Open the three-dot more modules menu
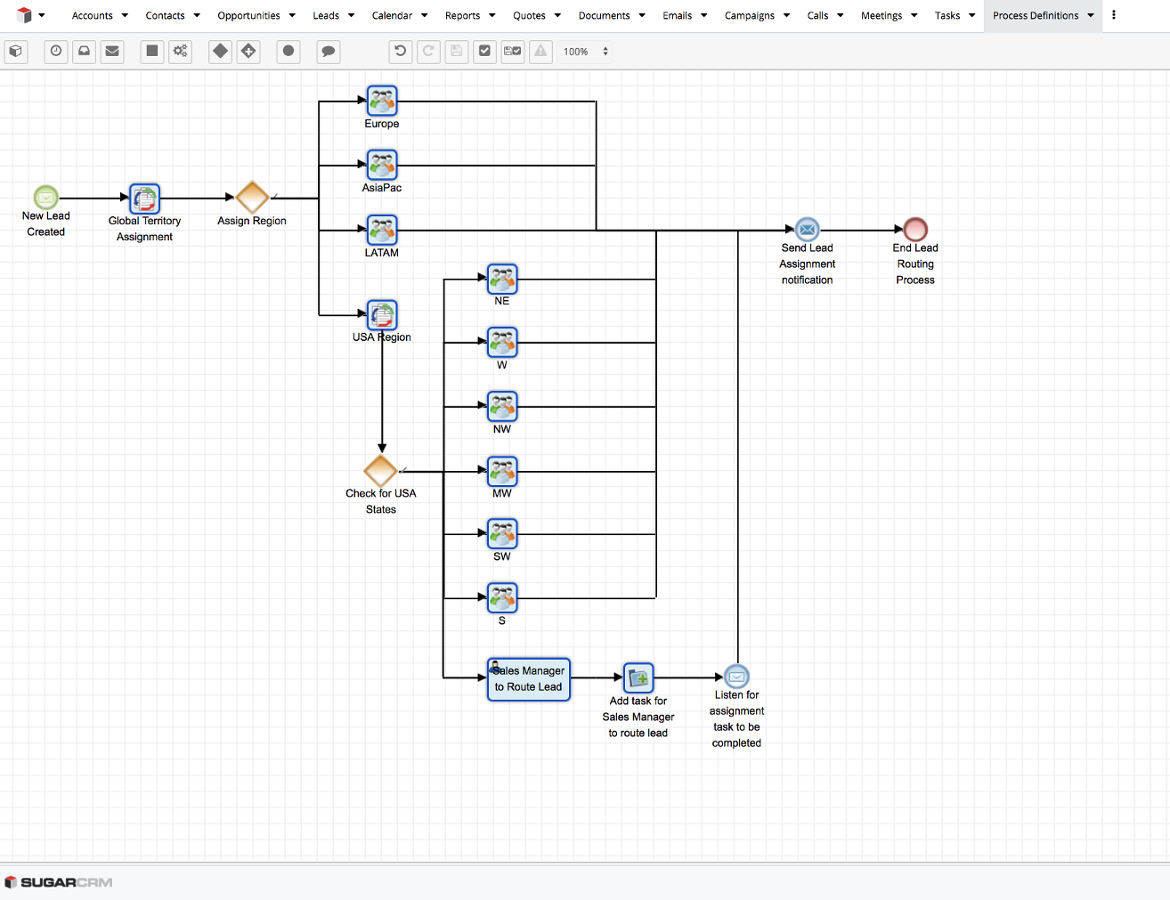Screen dimensions: 1170x900 1114,15
